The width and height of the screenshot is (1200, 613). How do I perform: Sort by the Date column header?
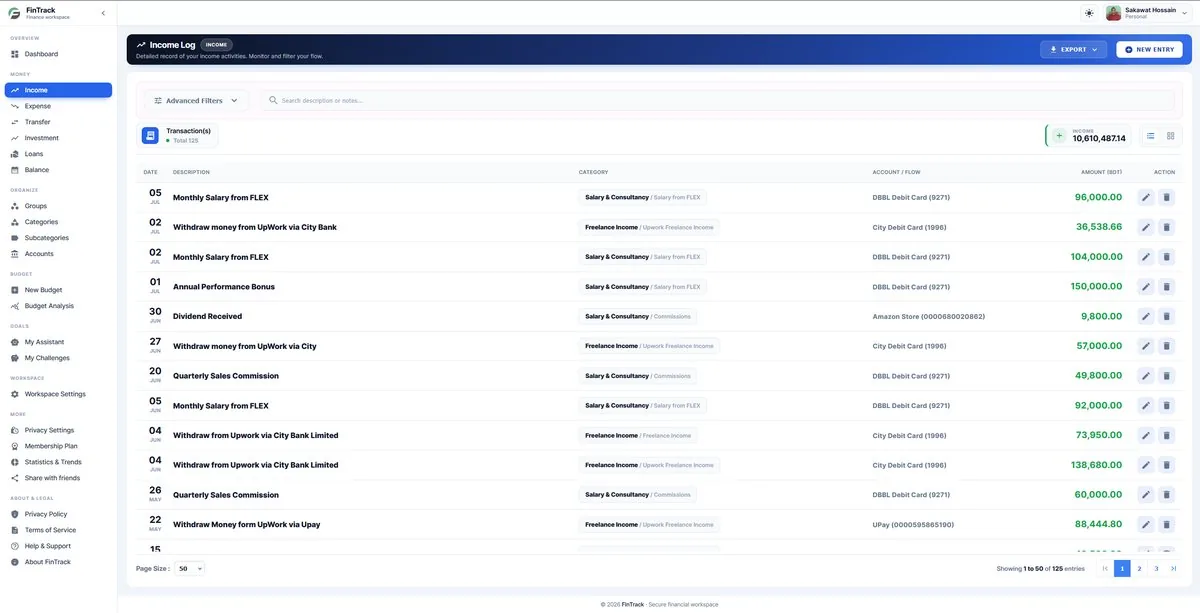point(150,172)
